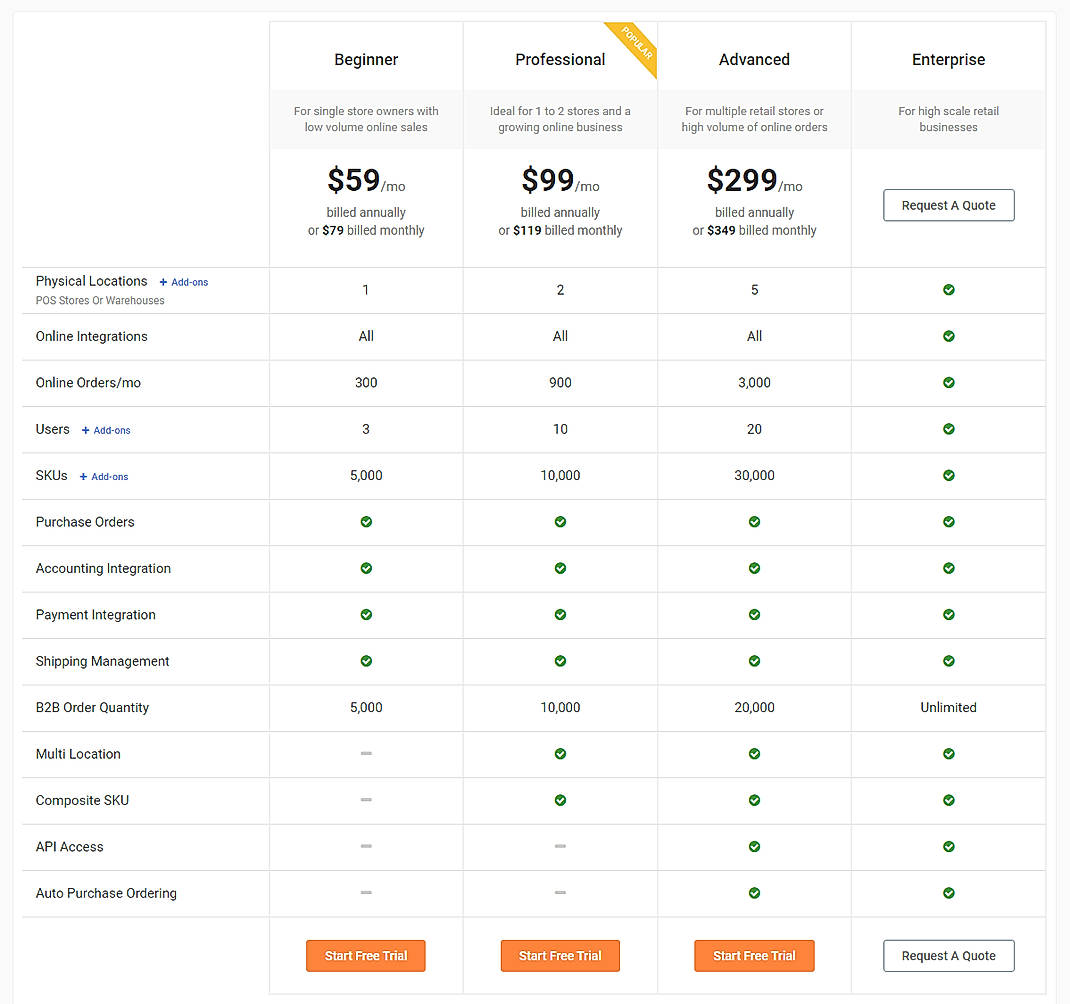
Task: Select the Payment Integration checkmark for Advanced
Action: [754, 614]
